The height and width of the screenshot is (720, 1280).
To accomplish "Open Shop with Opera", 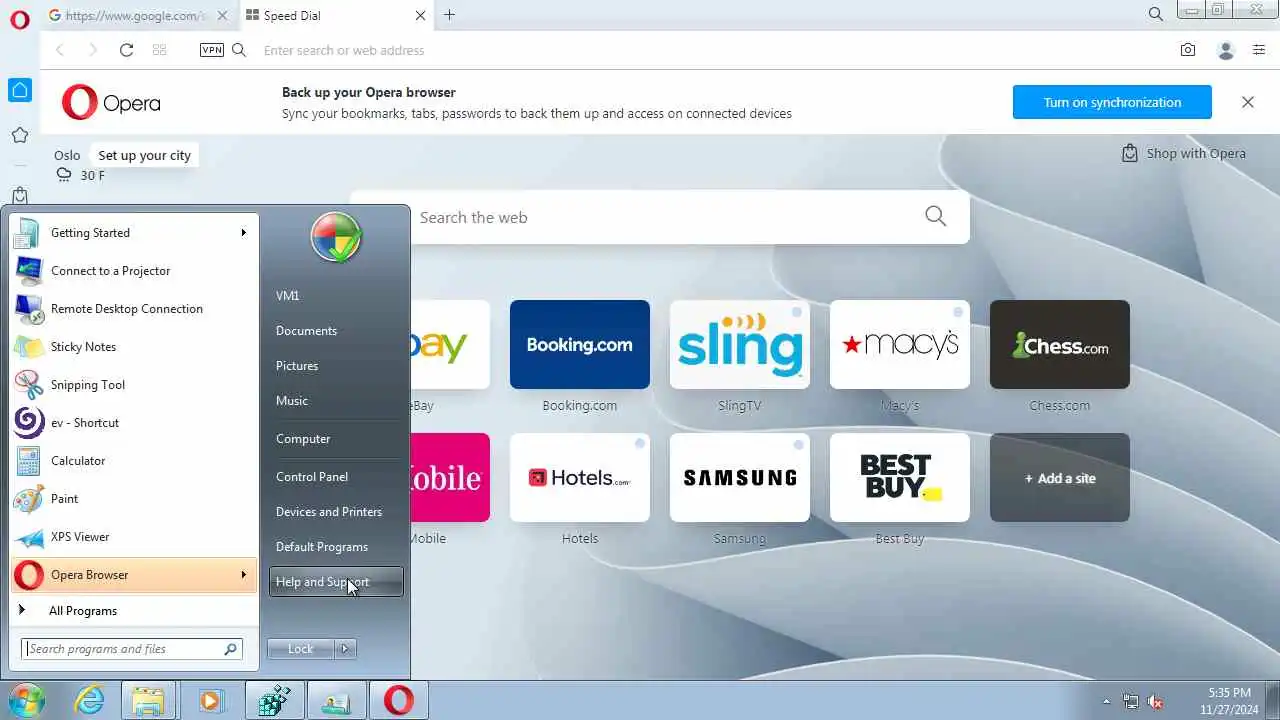I will tap(1184, 153).
